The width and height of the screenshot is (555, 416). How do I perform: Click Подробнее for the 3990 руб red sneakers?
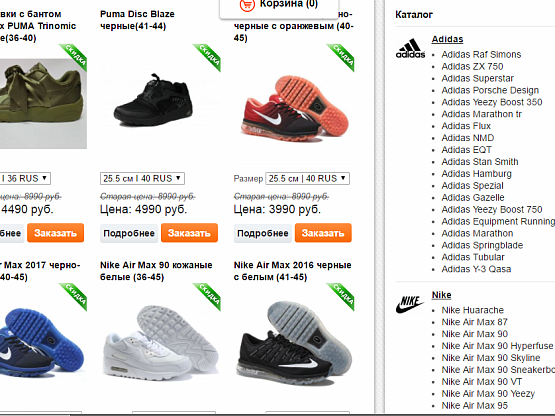pos(263,233)
